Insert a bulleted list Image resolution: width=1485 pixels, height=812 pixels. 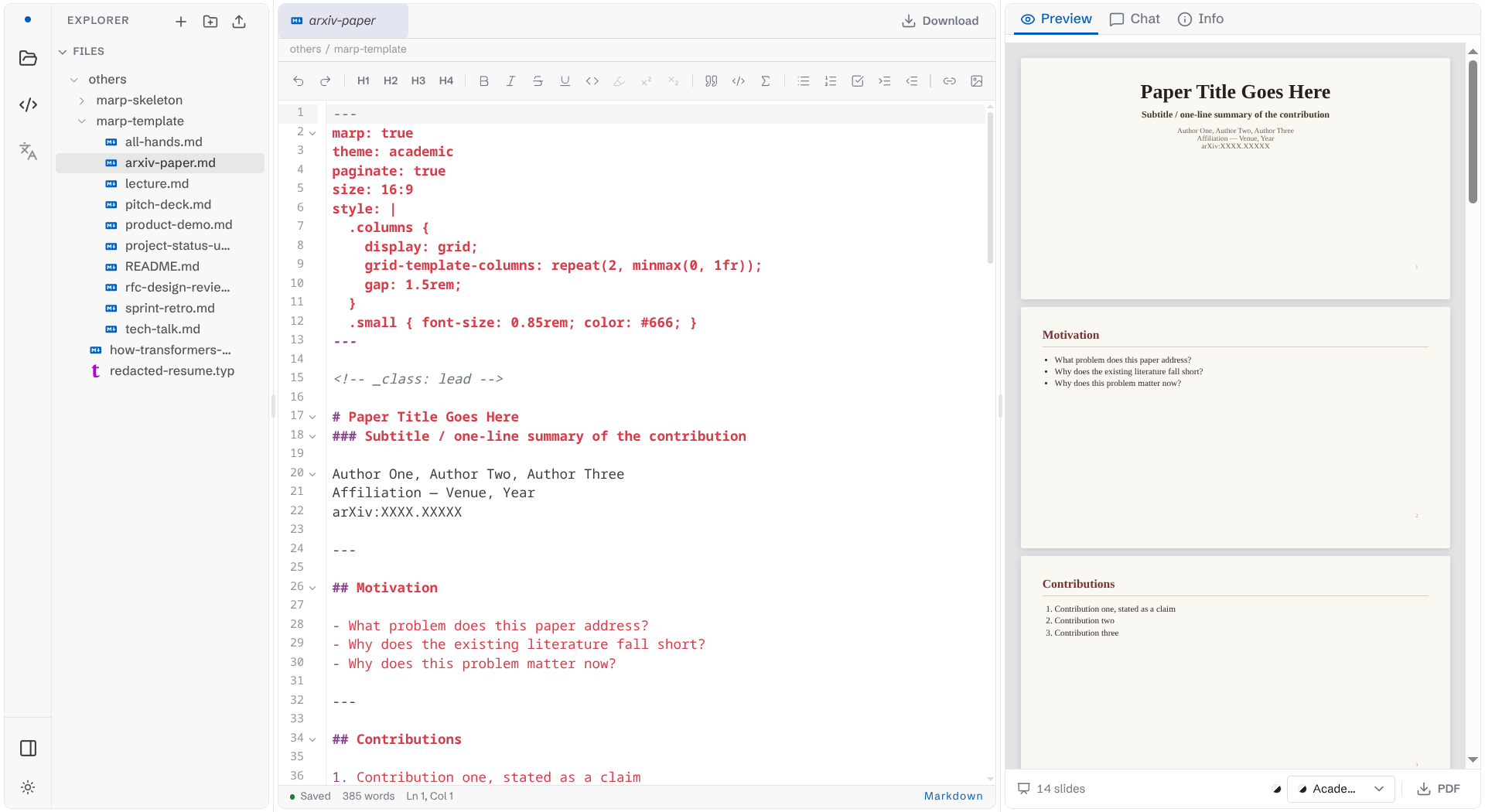804,81
